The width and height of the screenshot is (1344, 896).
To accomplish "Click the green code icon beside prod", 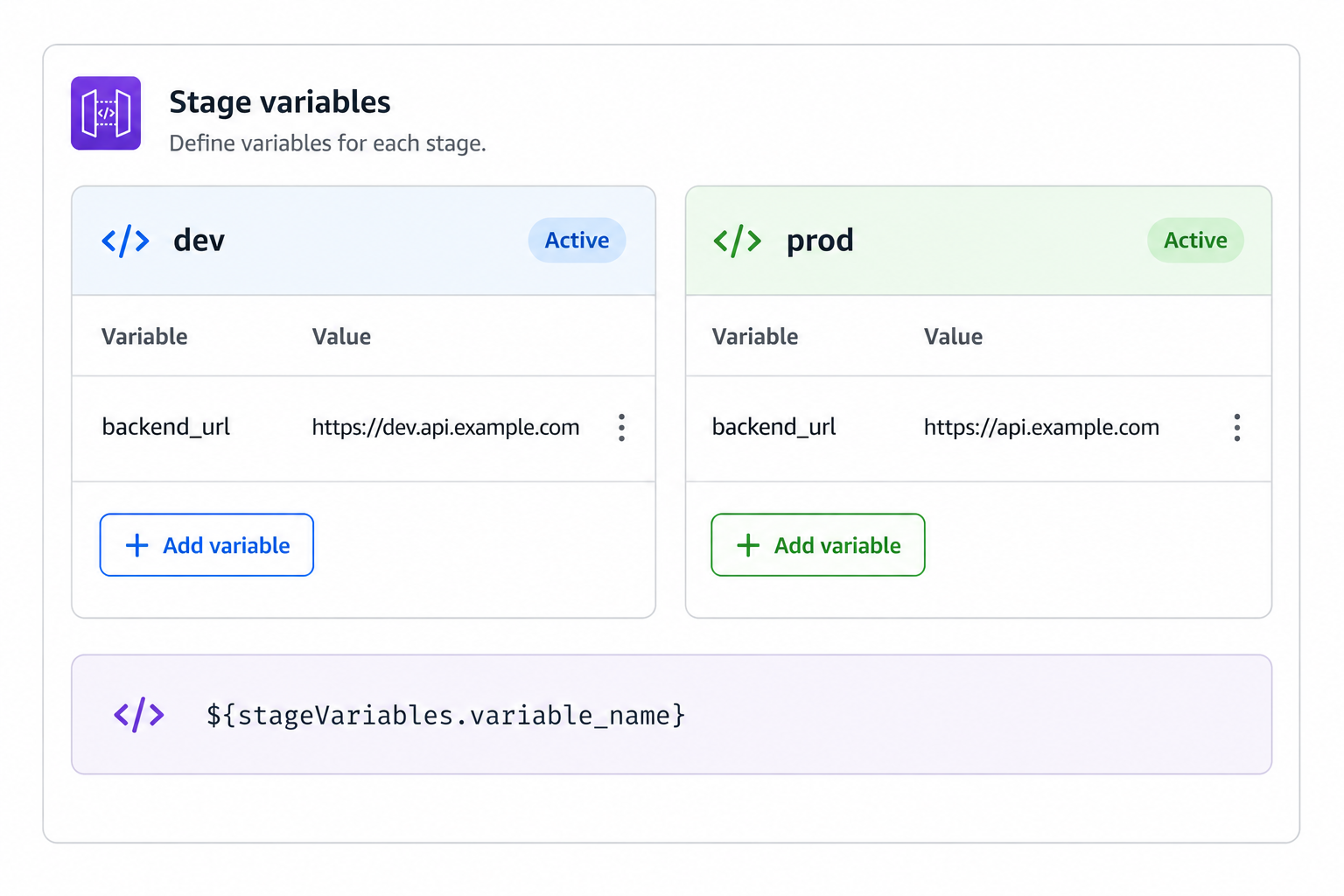I will click(737, 241).
